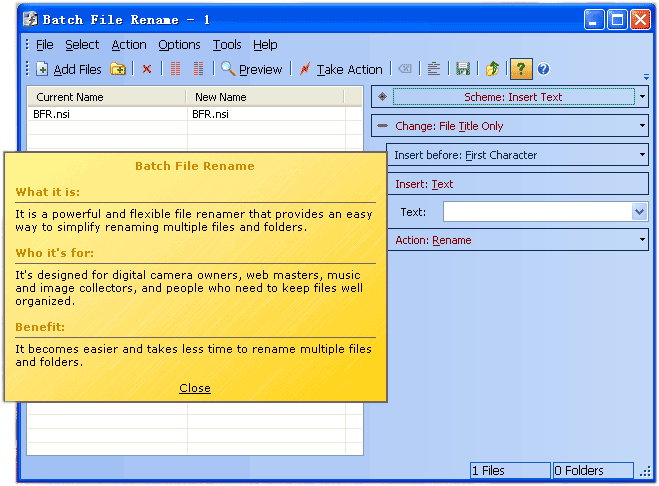
Task: Open the Tools menu
Action: pos(227,45)
